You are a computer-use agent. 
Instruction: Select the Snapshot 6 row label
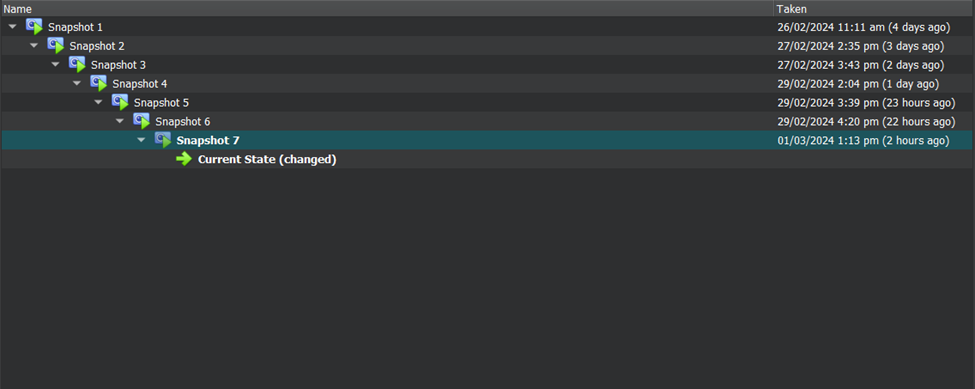point(183,122)
